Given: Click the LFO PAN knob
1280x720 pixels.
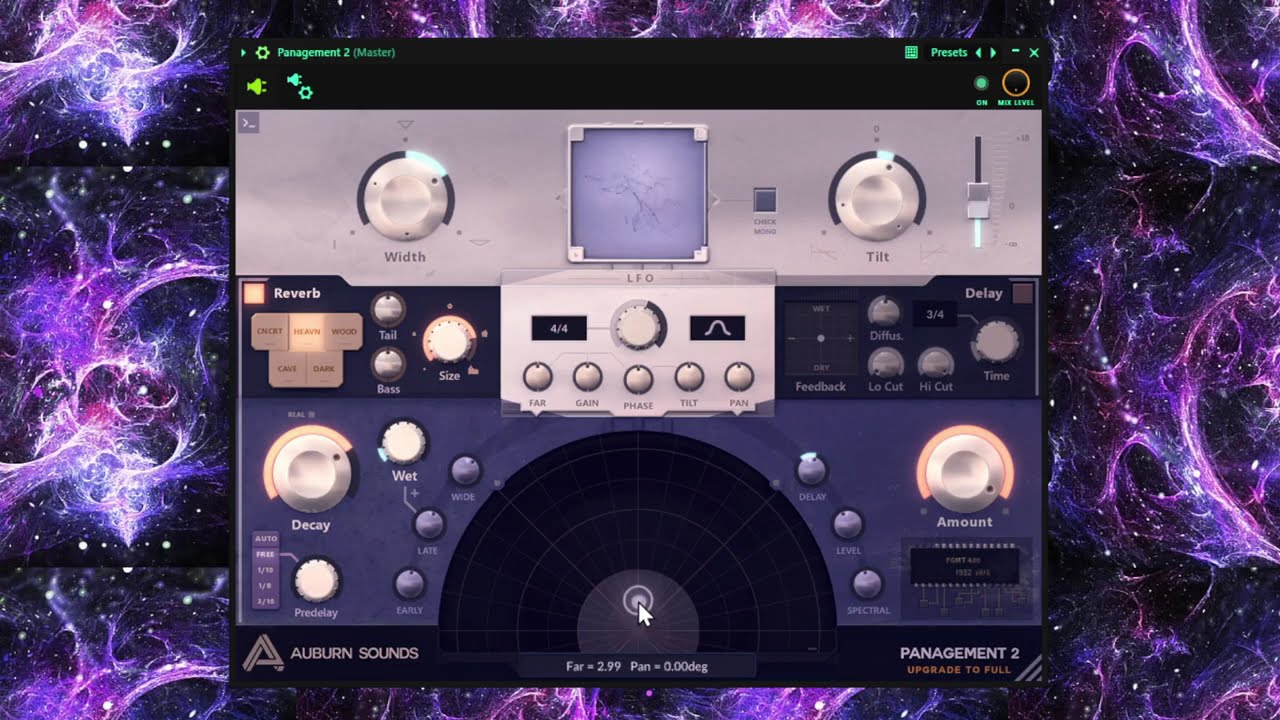Looking at the screenshot, I should 739,377.
